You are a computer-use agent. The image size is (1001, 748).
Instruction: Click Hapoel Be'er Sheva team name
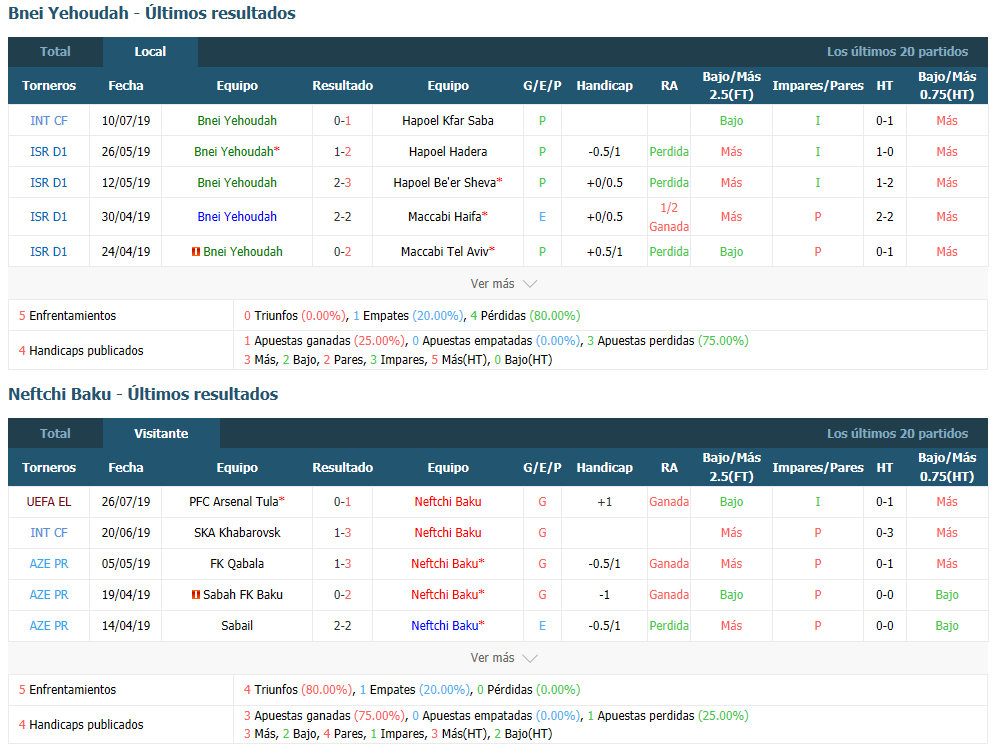click(x=444, y=183)
